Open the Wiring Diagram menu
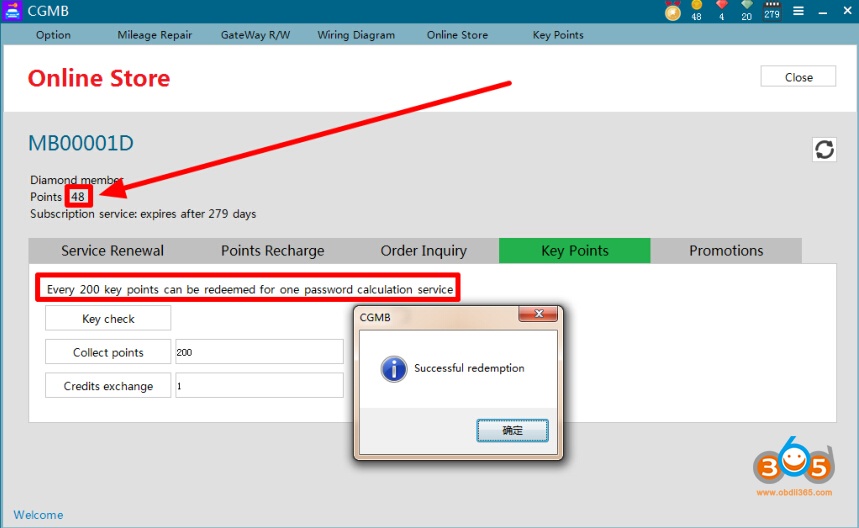Image resolution: width=859 pixels, height=528 pixels. coord(356,35)
